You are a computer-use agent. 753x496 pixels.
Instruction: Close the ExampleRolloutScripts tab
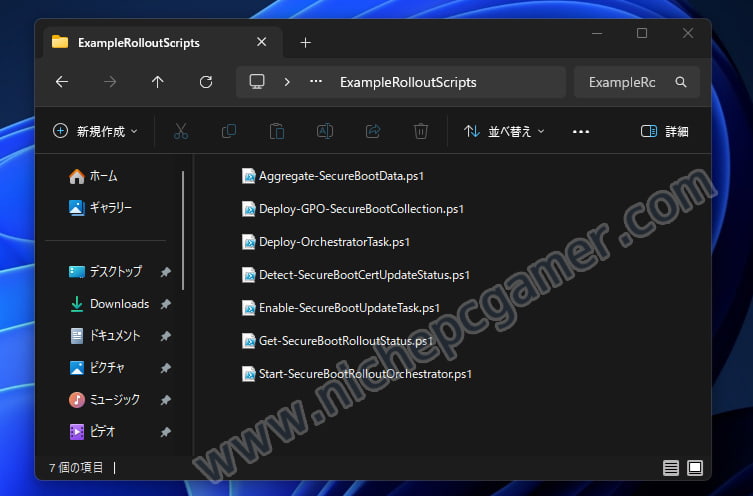[x=261, y=42]
